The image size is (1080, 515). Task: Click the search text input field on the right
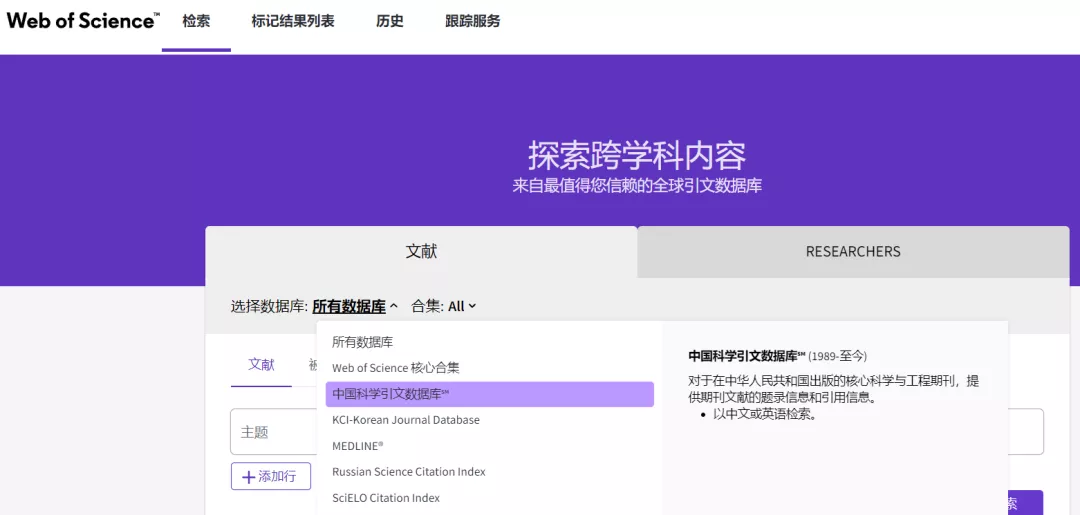pyautogui.click(x=1026, y=432)
